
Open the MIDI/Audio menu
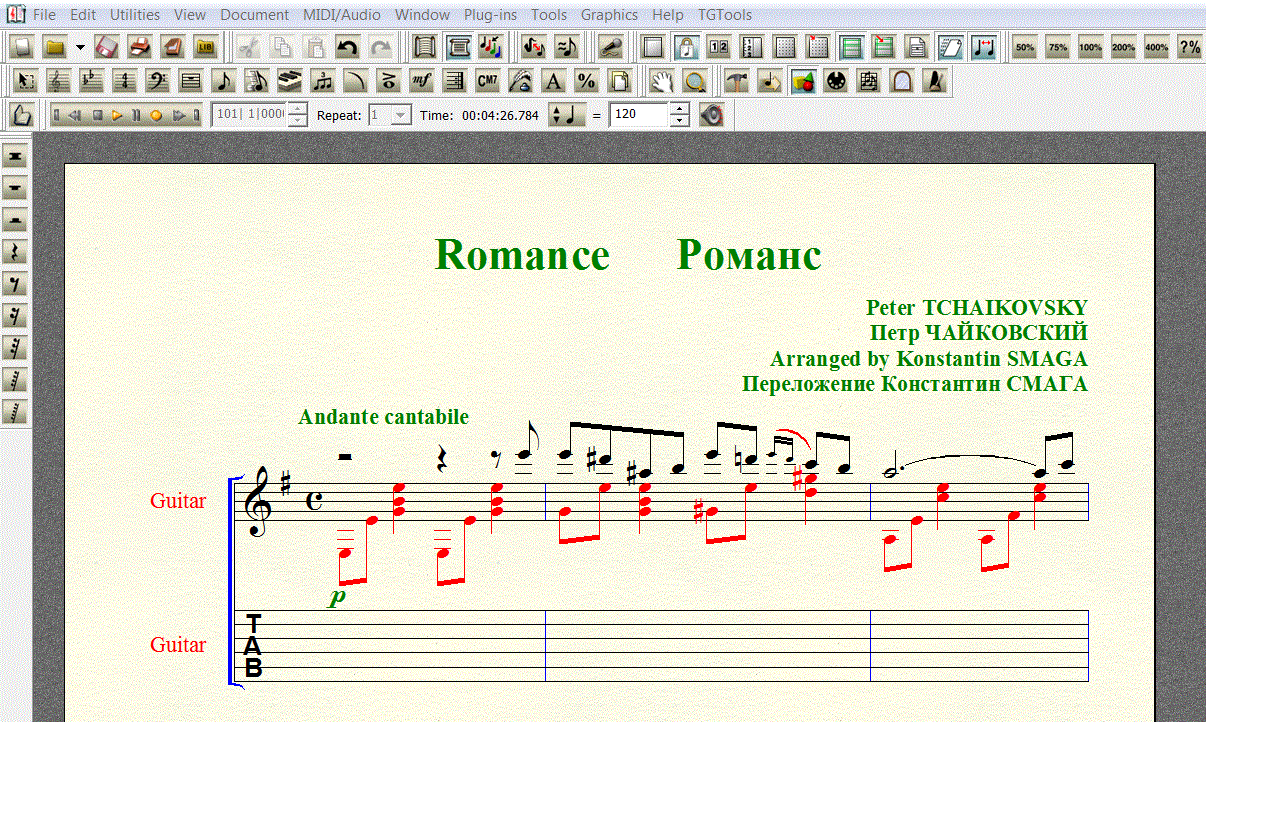point(342,15)
